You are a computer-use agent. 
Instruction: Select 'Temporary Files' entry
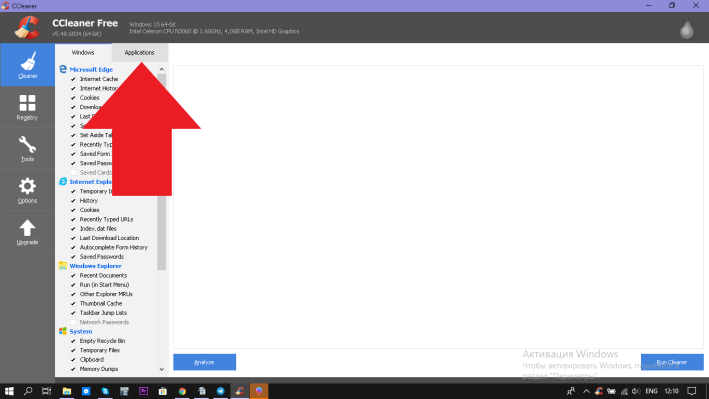(99, 350)
